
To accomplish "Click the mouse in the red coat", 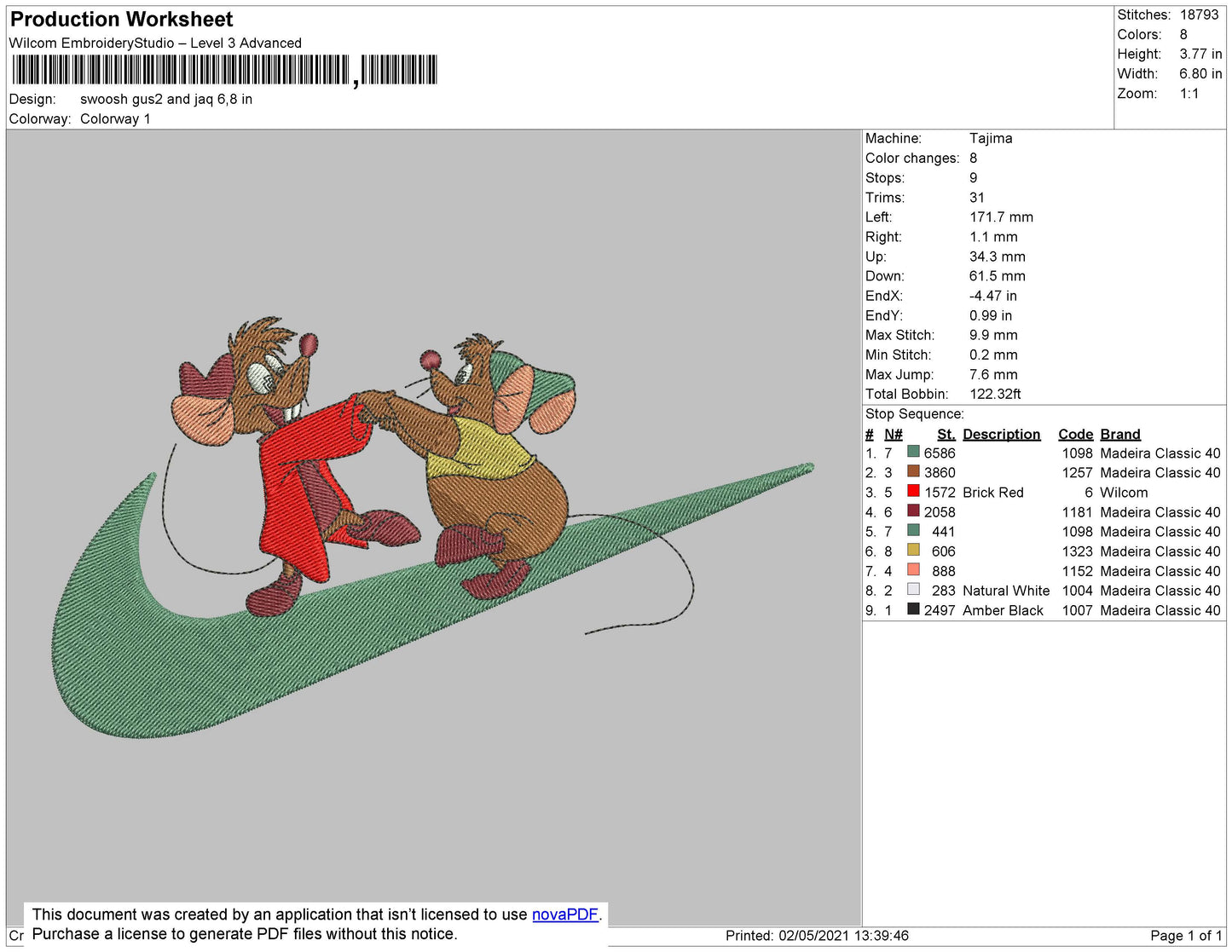I will coord(290,460).
